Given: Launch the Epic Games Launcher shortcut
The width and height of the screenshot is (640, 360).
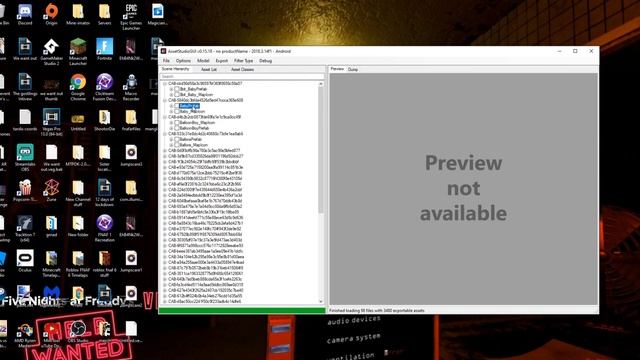Looking at the screenshot, I should 131,17.
